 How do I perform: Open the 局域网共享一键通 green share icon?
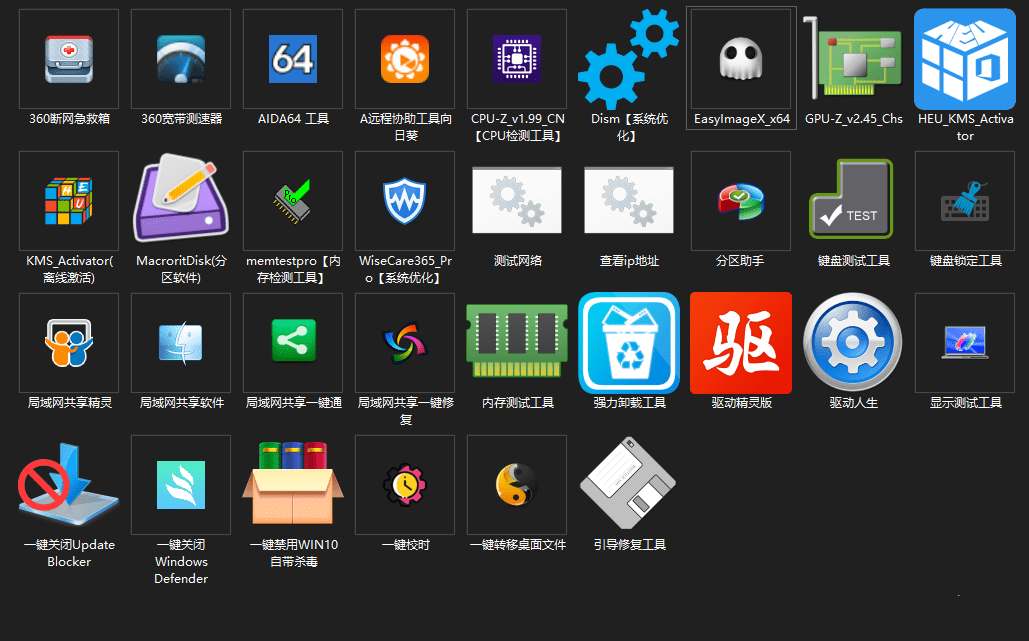293,341
